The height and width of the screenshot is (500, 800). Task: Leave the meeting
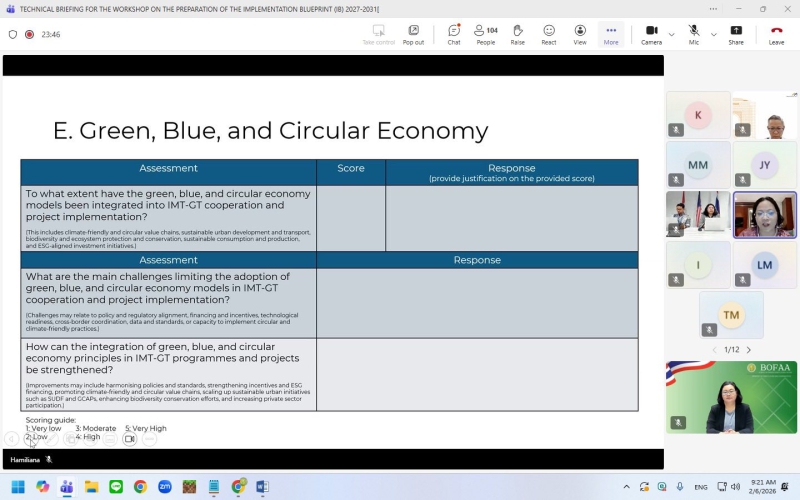click(x=776, y=35)
